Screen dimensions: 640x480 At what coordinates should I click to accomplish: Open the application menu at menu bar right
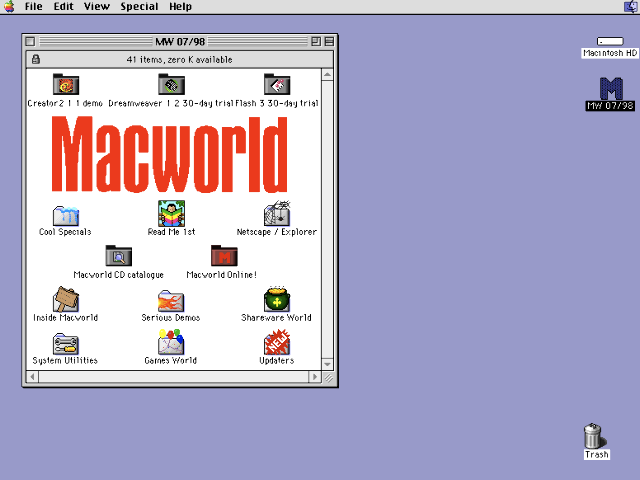pyautogui.click(x=631, y=7)
